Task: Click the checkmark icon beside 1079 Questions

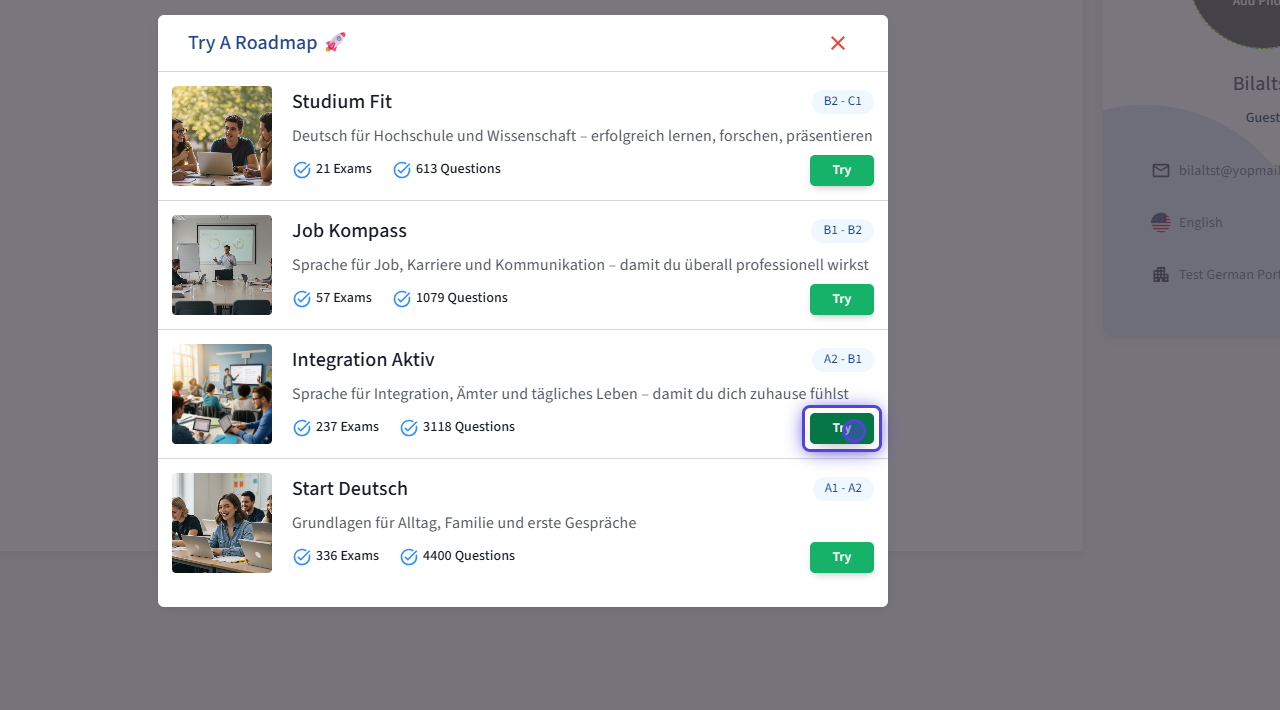Action: tap(402, 299)
